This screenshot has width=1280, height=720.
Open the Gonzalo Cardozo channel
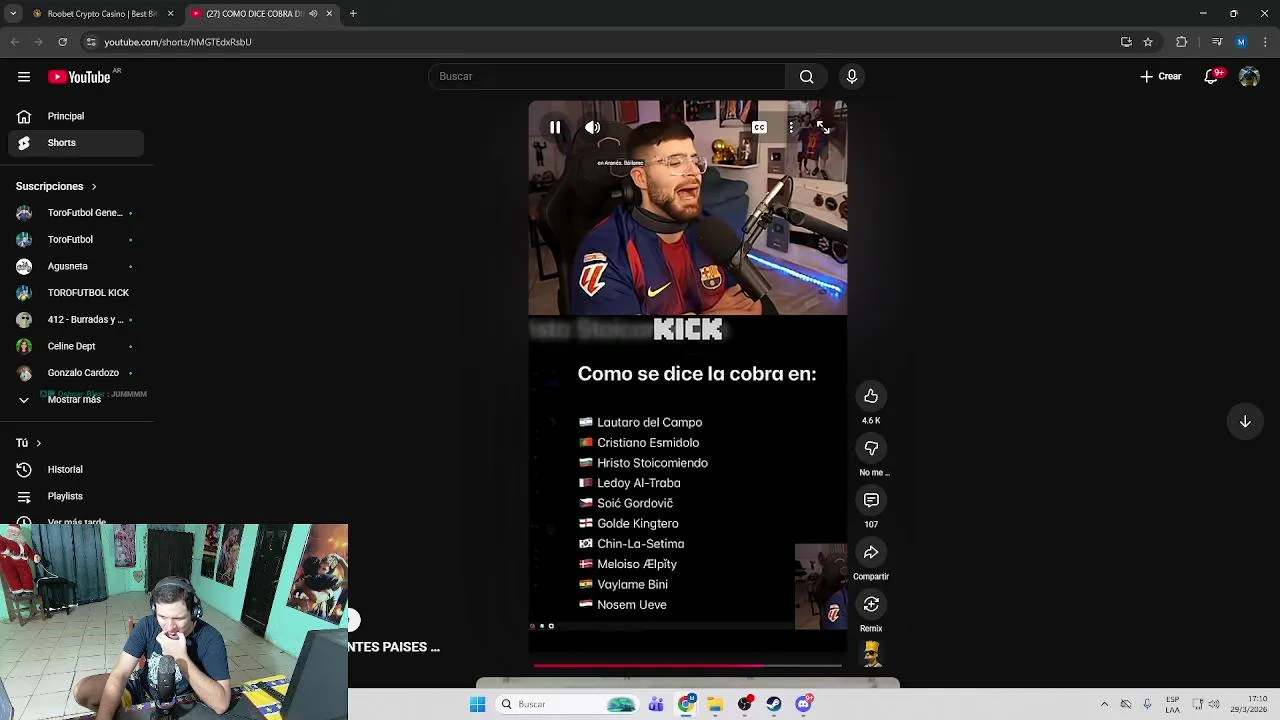point(76,373)
